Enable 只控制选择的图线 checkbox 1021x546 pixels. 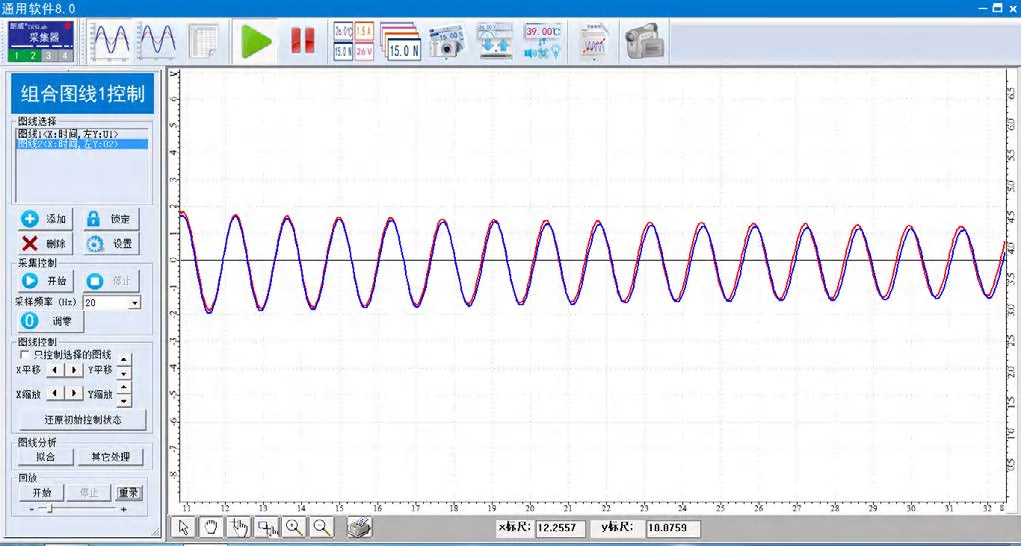25,355
